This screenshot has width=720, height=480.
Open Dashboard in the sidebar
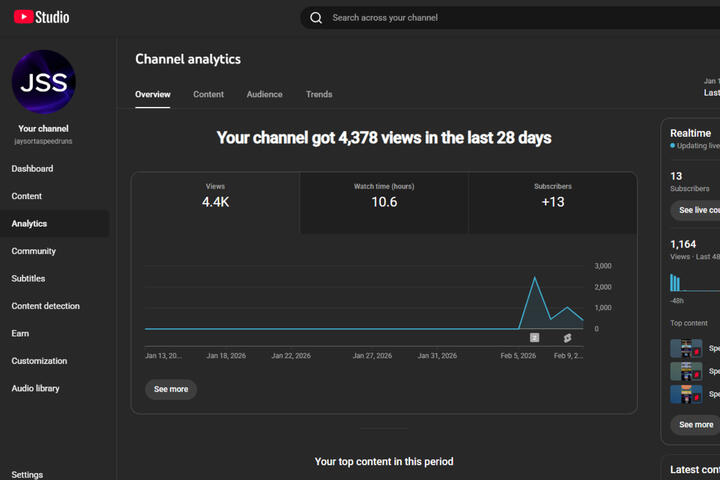32,169
